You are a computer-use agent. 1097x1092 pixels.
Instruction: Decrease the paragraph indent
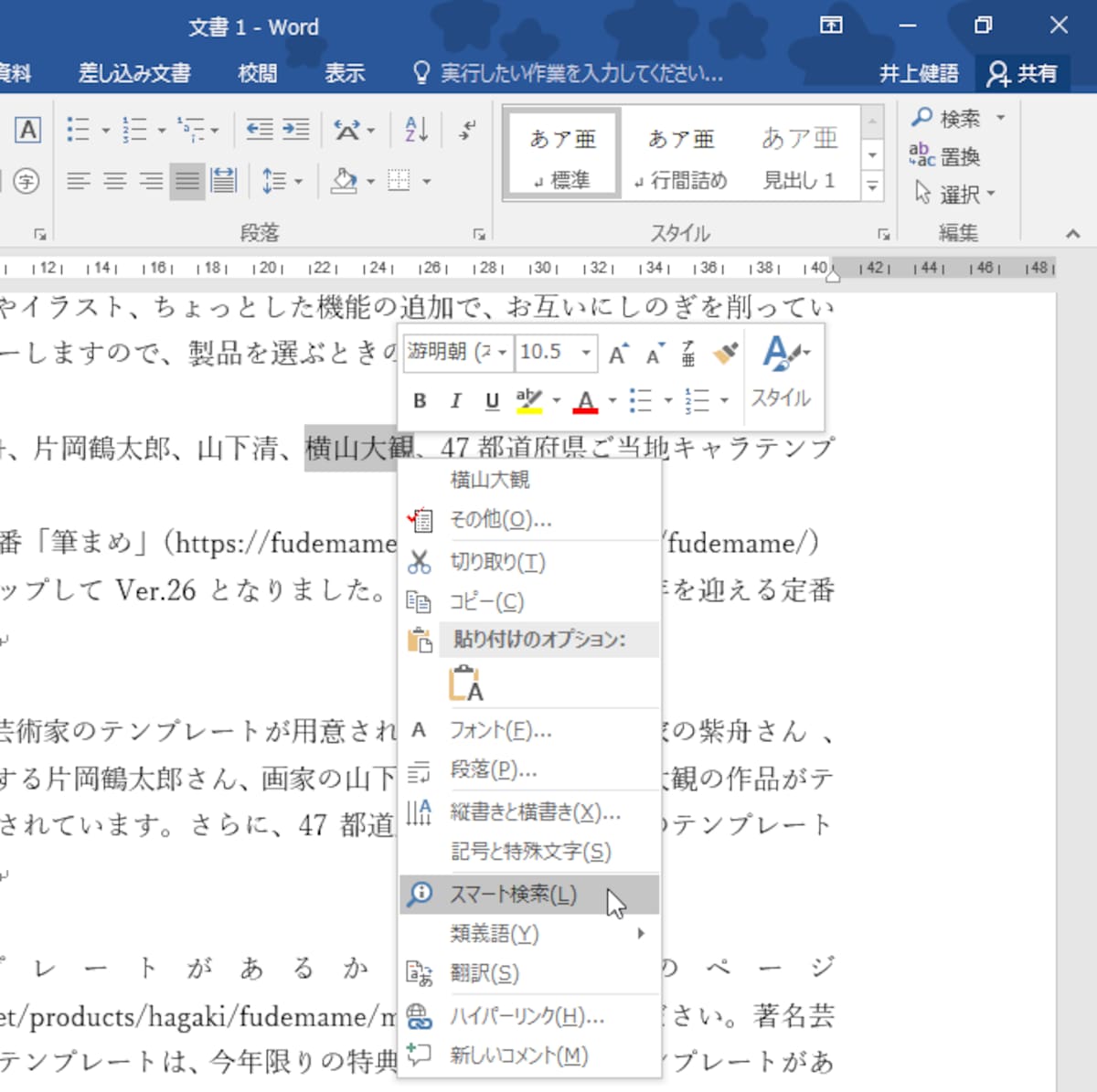[x=260, y=130]
